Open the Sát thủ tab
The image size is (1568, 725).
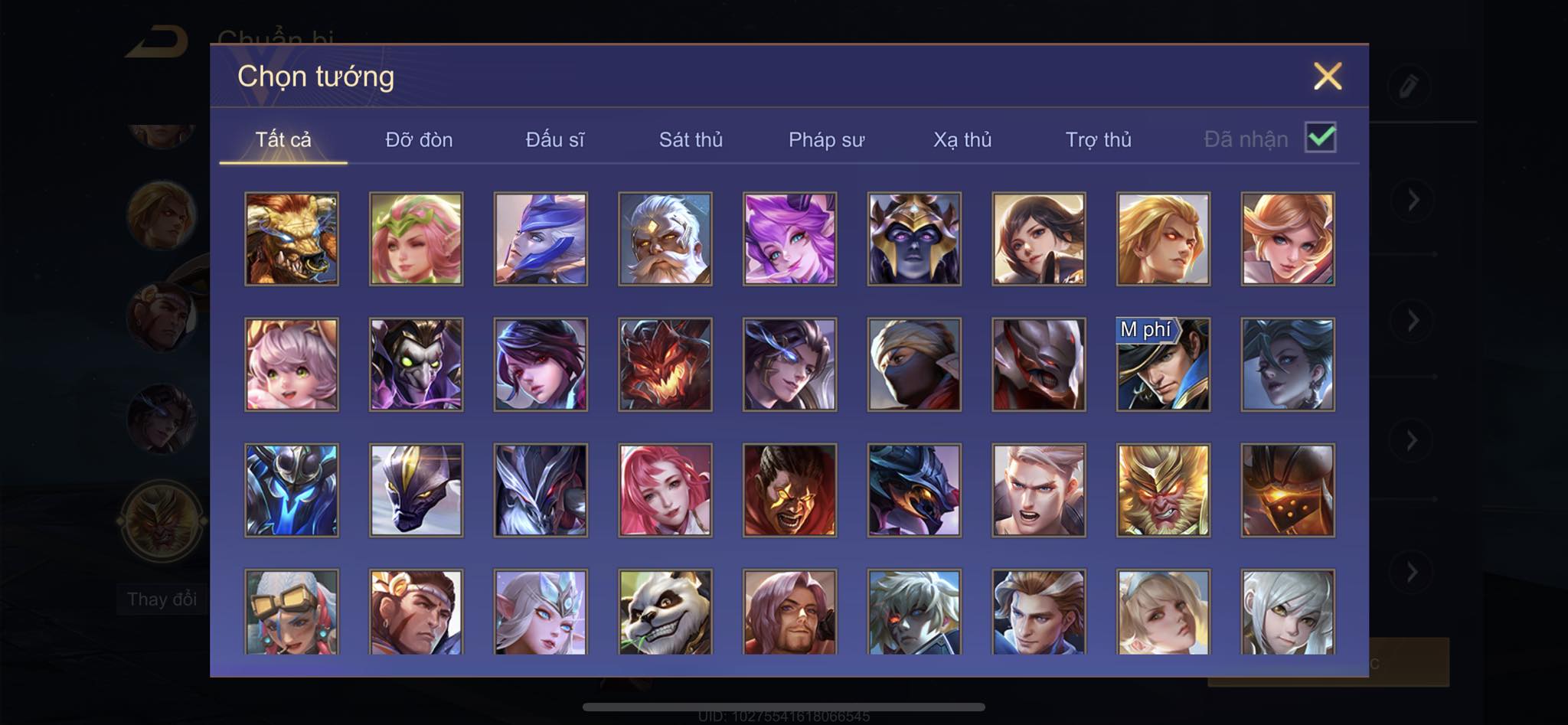point(691,139)
